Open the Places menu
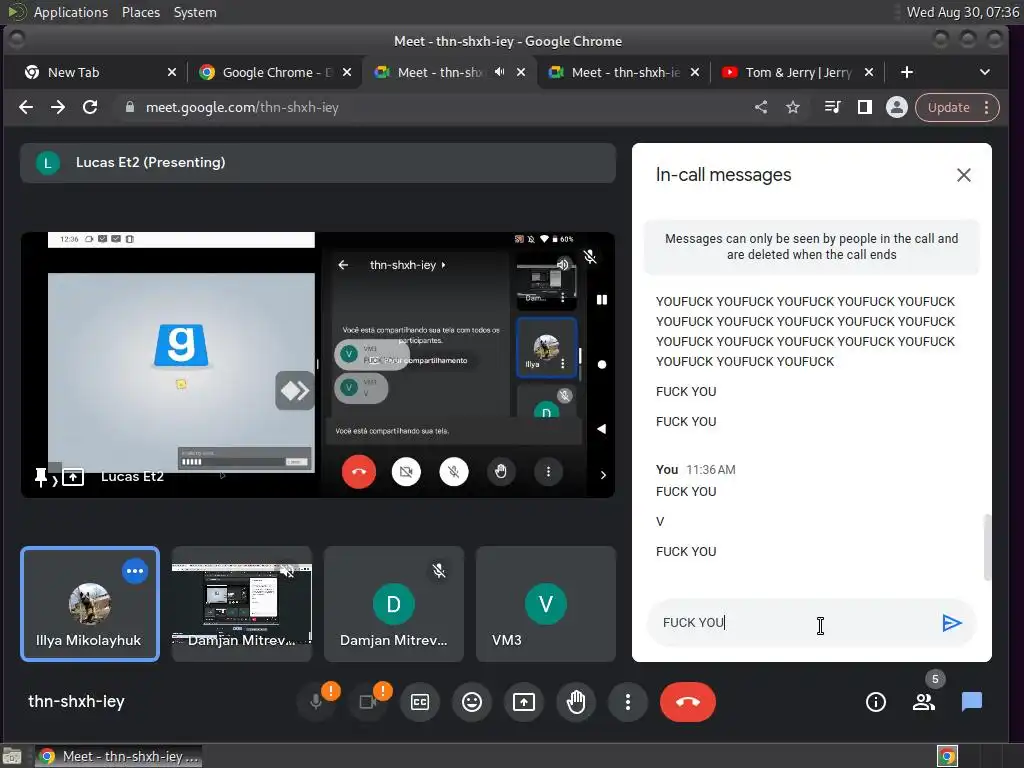 141,12
